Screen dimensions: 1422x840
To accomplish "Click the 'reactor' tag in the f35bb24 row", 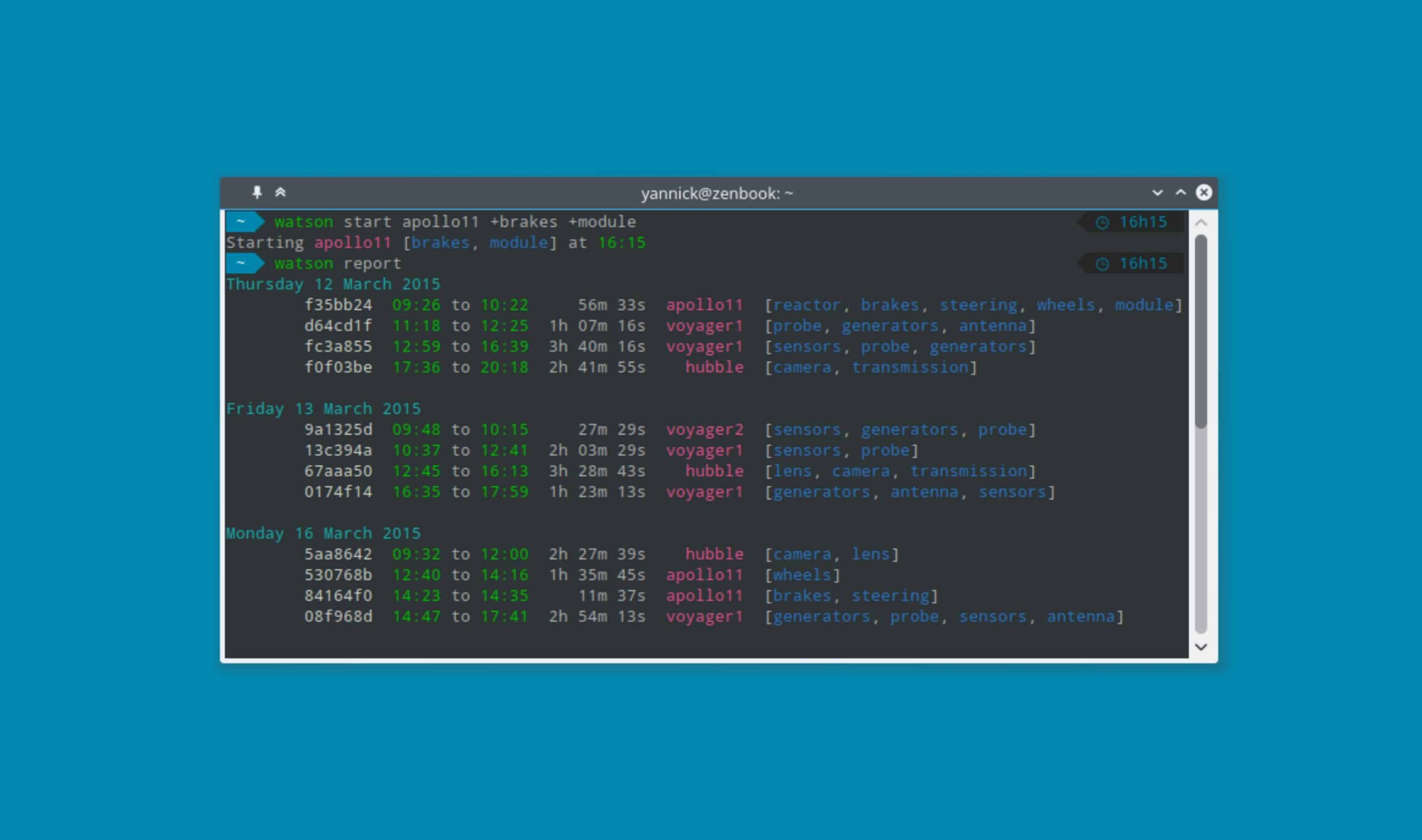I will coord(807,305).
